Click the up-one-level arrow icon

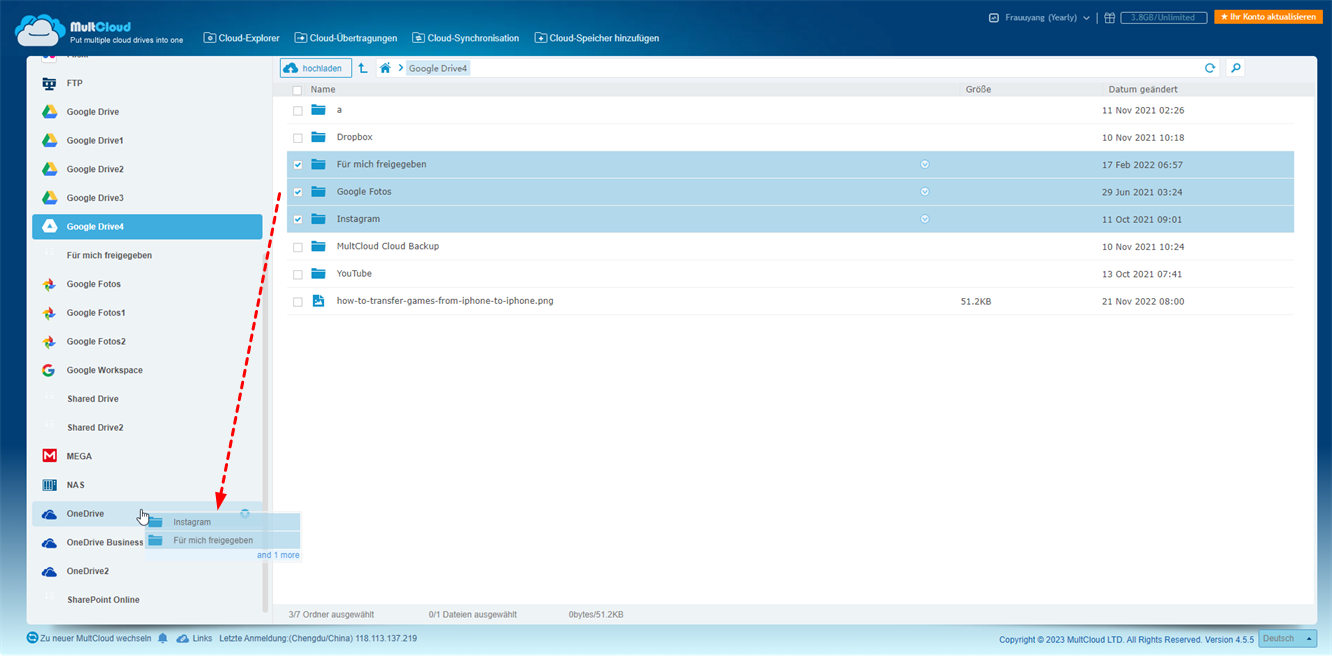click(x=363, y=68)
